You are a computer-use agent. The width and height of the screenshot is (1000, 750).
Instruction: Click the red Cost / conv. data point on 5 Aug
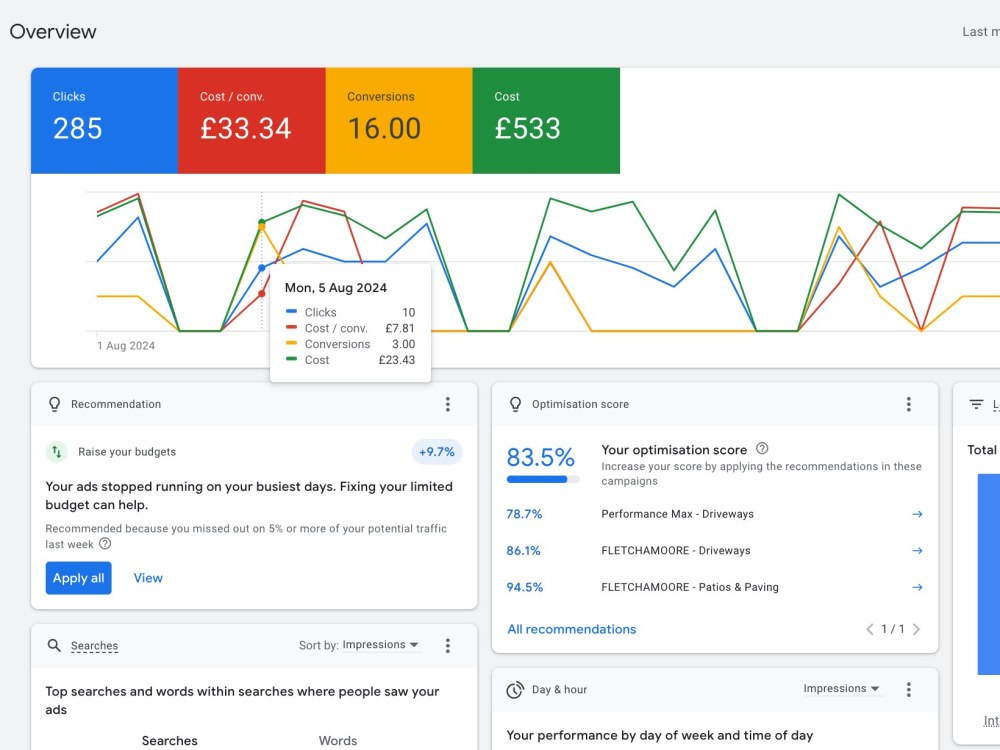pos(261,293)
